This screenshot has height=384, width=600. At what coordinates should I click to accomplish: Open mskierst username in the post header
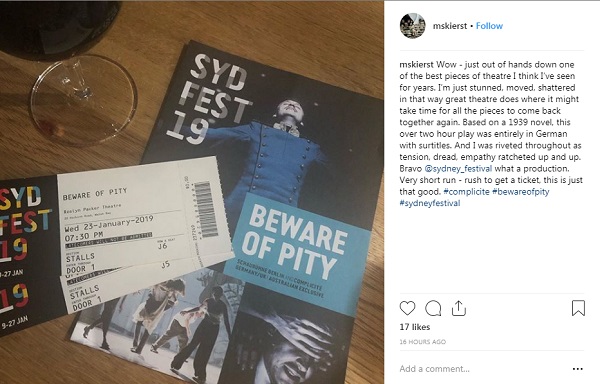point(450,26)
